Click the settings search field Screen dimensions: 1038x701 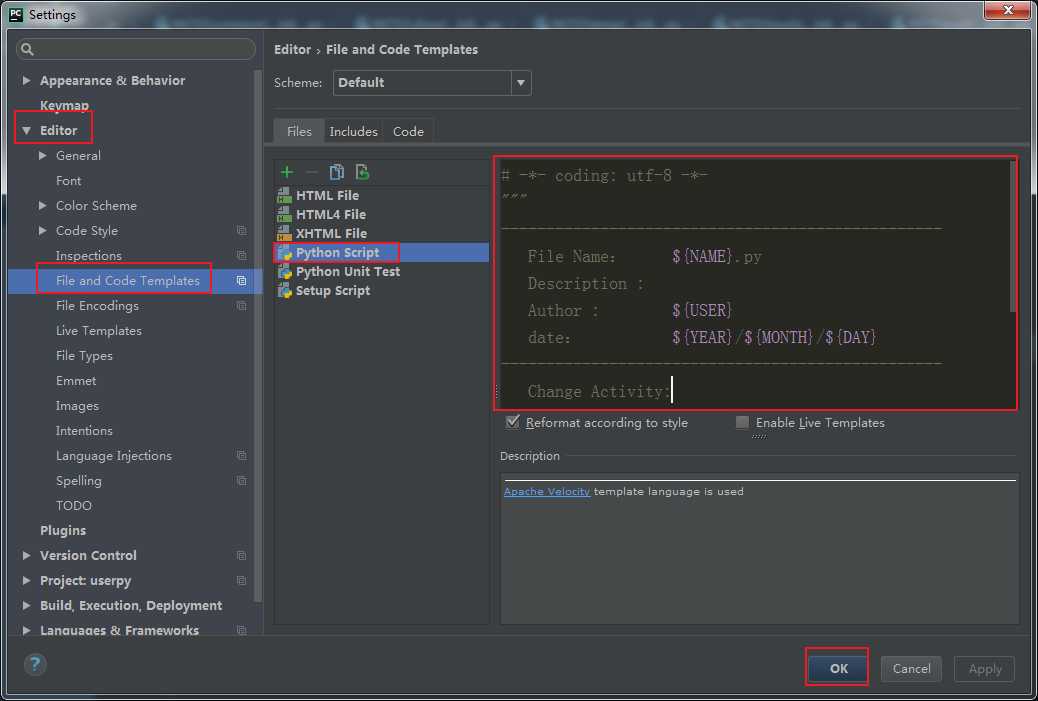(x=136, y=49)
